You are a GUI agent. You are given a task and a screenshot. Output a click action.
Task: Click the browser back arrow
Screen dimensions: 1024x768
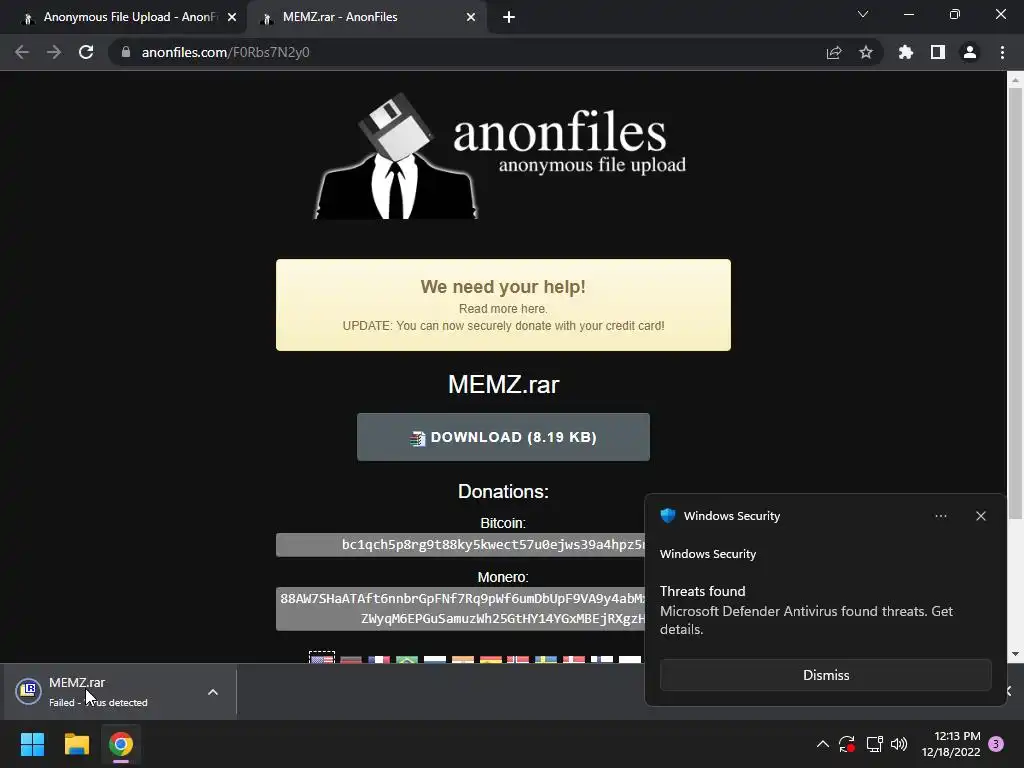tap(22, 52)
